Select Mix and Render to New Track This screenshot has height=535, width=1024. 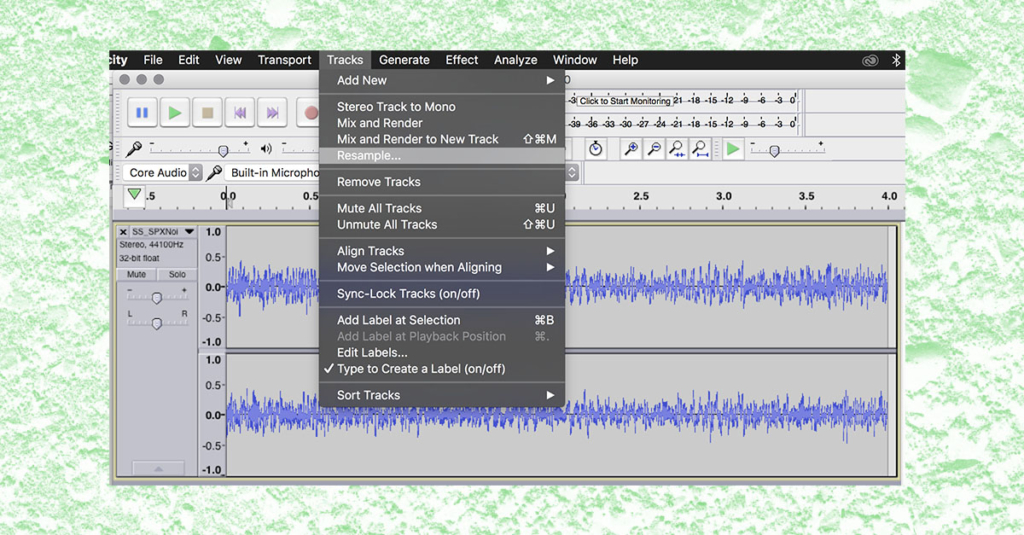coord(442,139)
